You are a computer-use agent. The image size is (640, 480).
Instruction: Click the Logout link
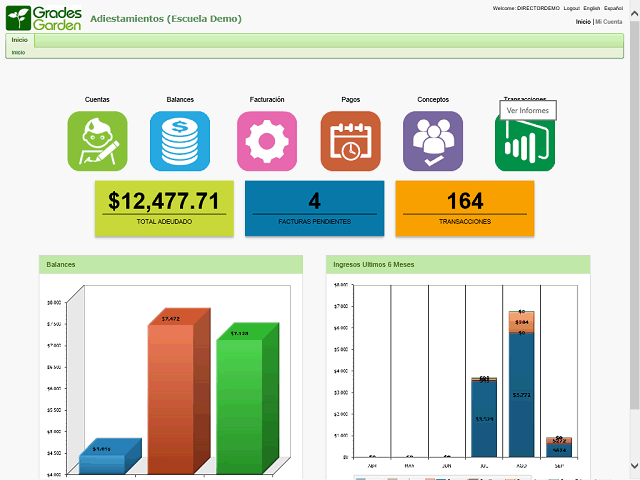571,8
